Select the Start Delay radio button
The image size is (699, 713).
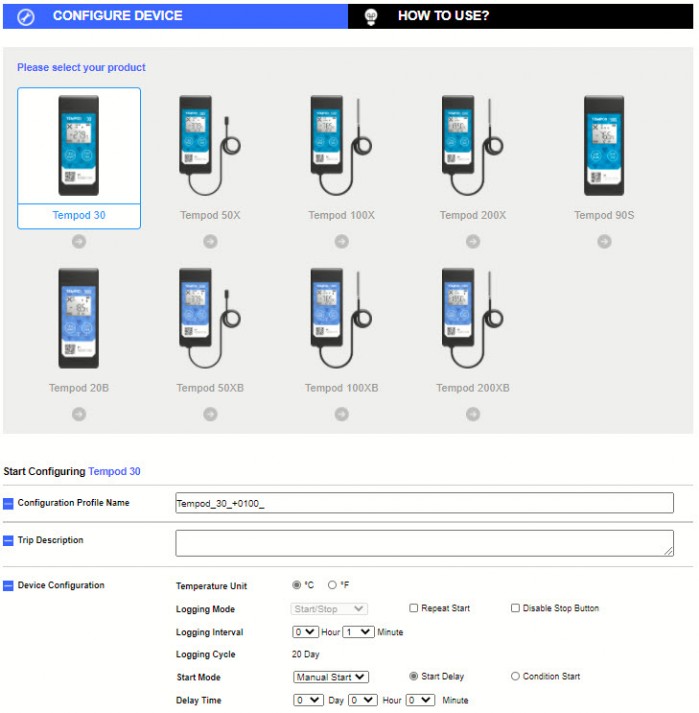click(413, 676)
